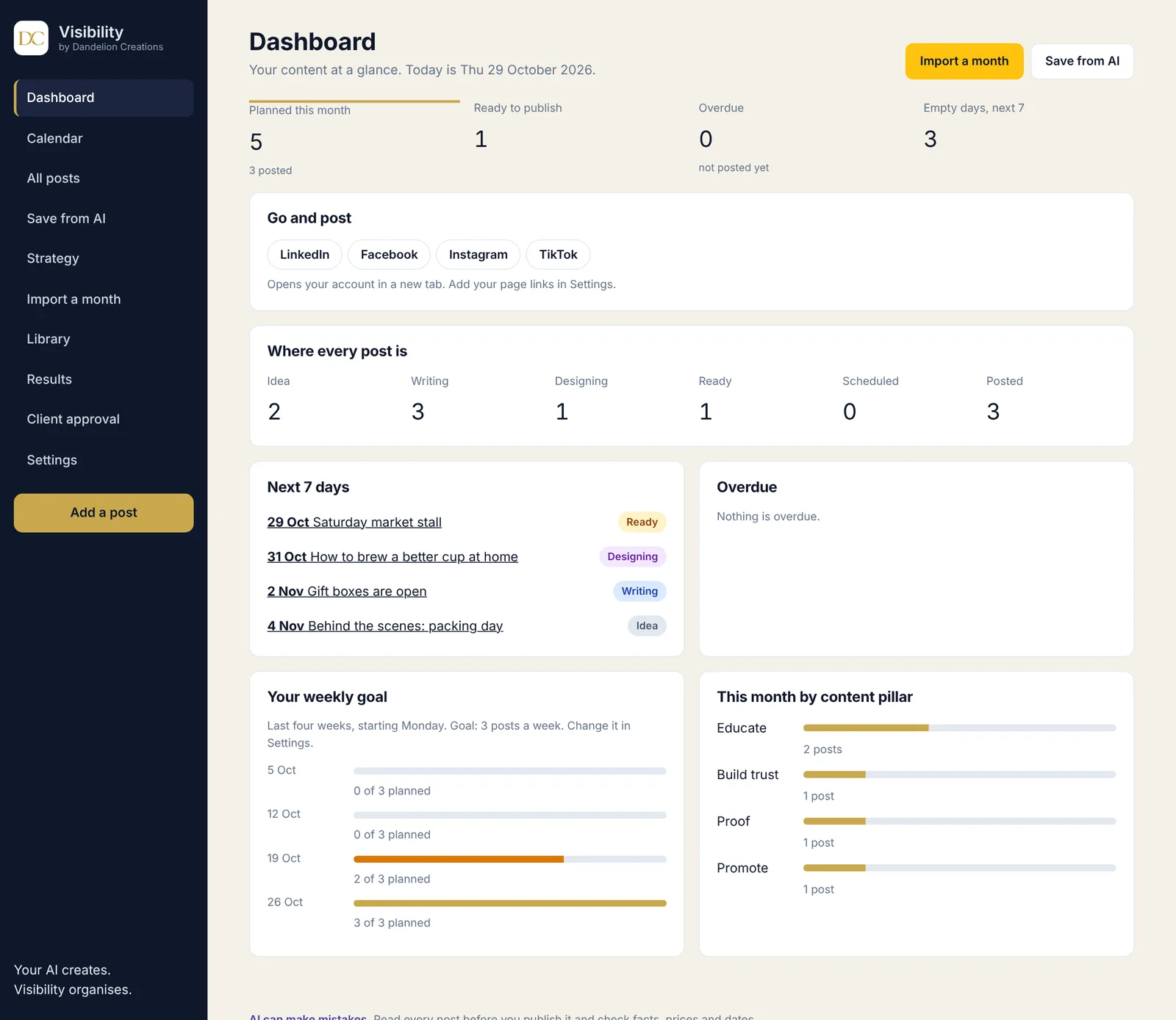Image resolution: width=1176 pixels, height=1020 pixels.
Task: Open the 29 Oct Saturday market stall post
Action: coord(354,522)
